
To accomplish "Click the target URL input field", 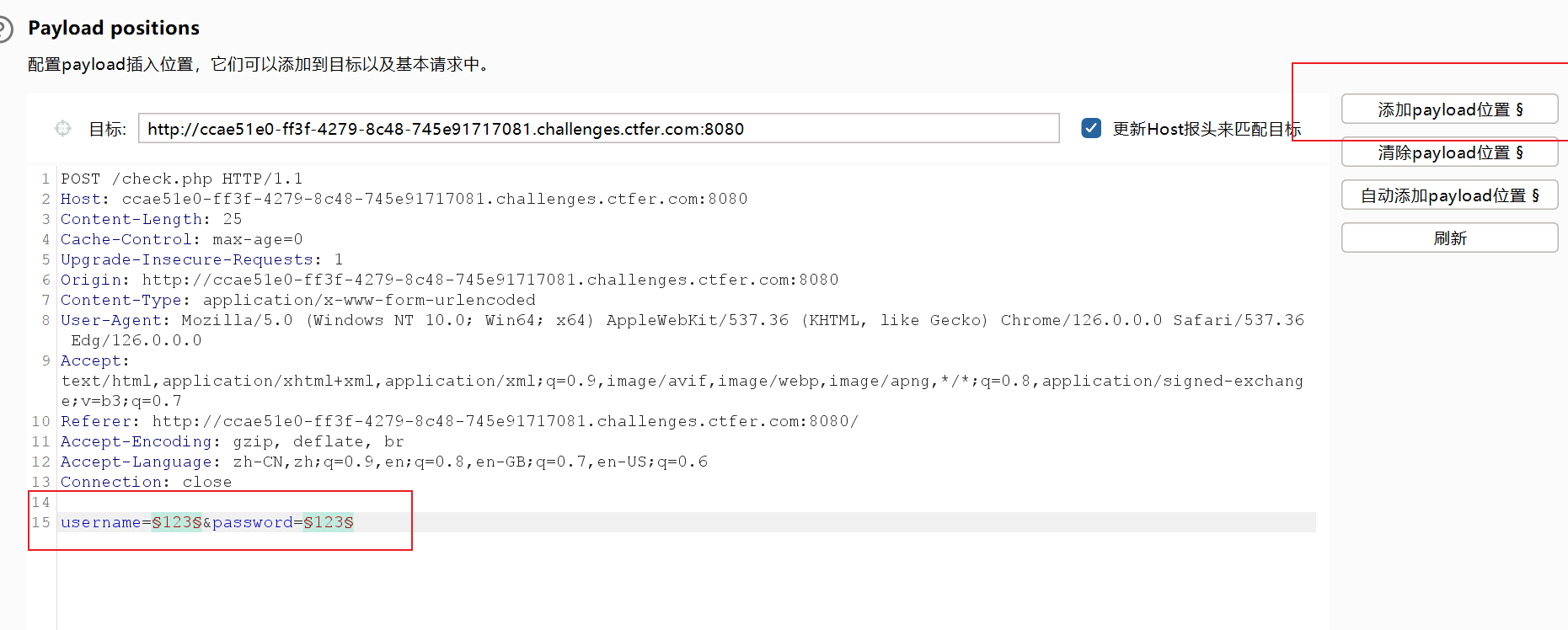I will 598,129.
